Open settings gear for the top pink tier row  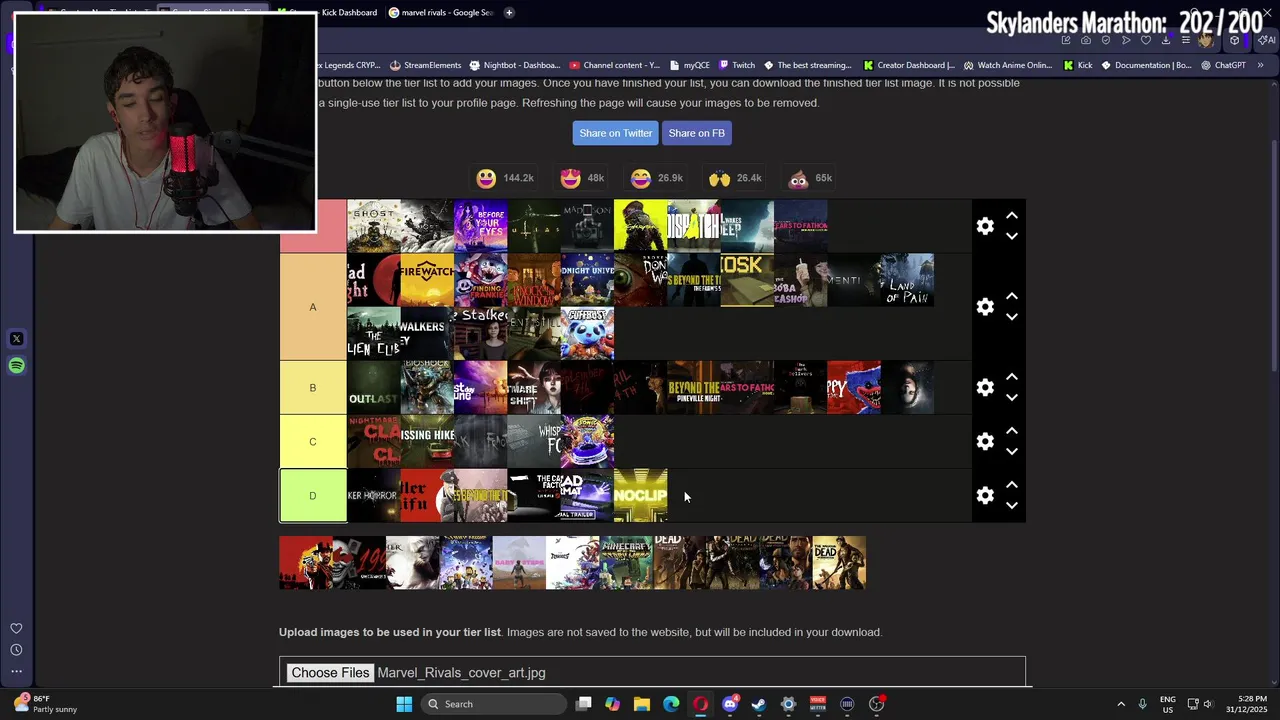point(985,226)
